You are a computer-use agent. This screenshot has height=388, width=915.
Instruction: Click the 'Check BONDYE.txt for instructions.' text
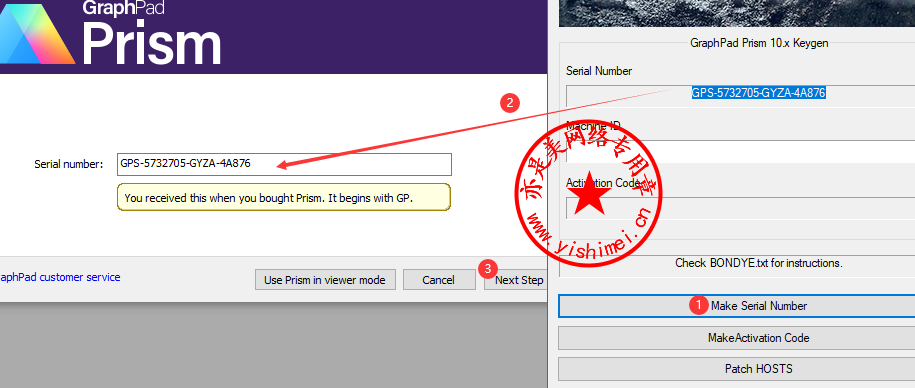759,263
